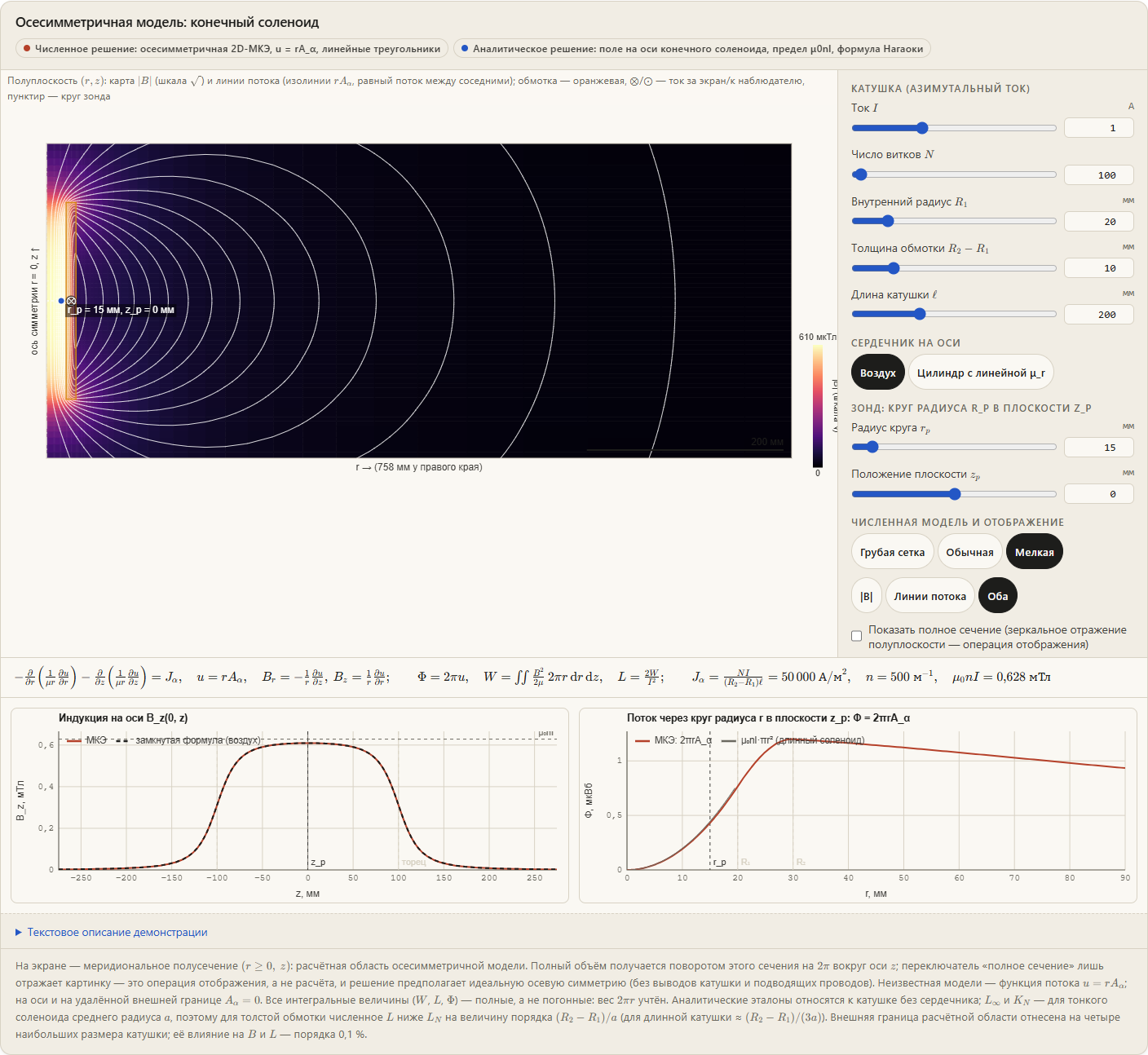Enable the Показать полное сечение checkbox
1148x1055 pixels.
click(x=856, y=636)
